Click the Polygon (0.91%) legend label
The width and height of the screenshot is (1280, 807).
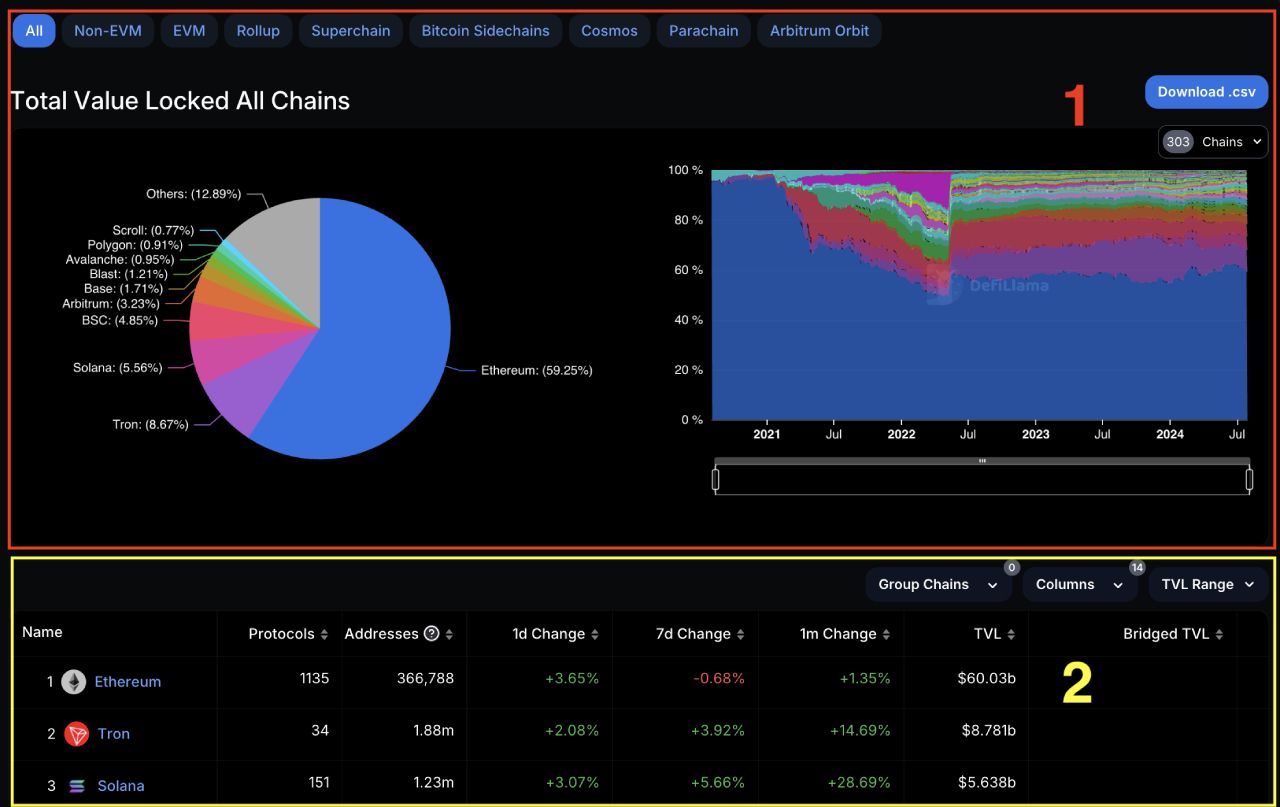pyautogui.click(x=135, y=245)
